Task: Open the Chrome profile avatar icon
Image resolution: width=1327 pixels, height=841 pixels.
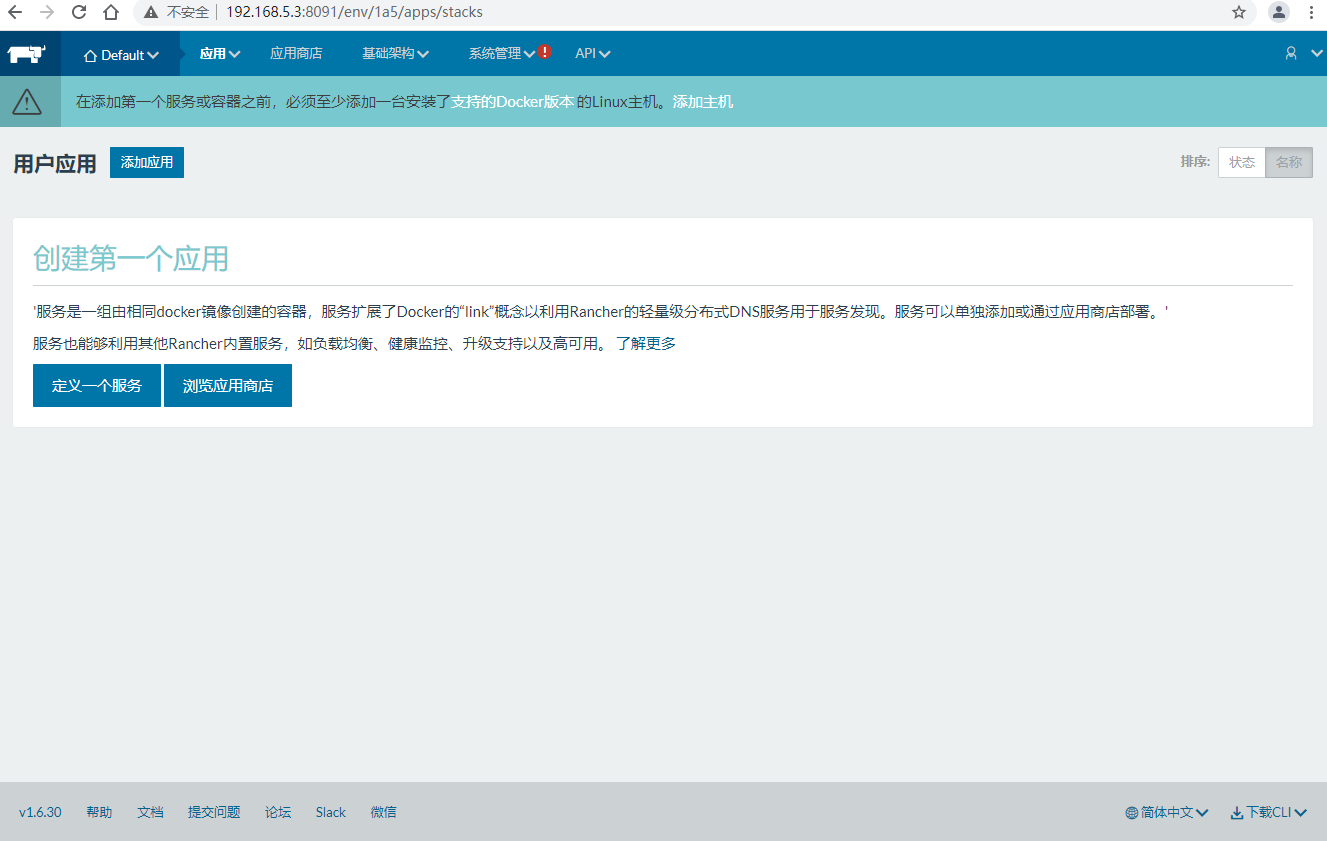Action: [1278, 13]
